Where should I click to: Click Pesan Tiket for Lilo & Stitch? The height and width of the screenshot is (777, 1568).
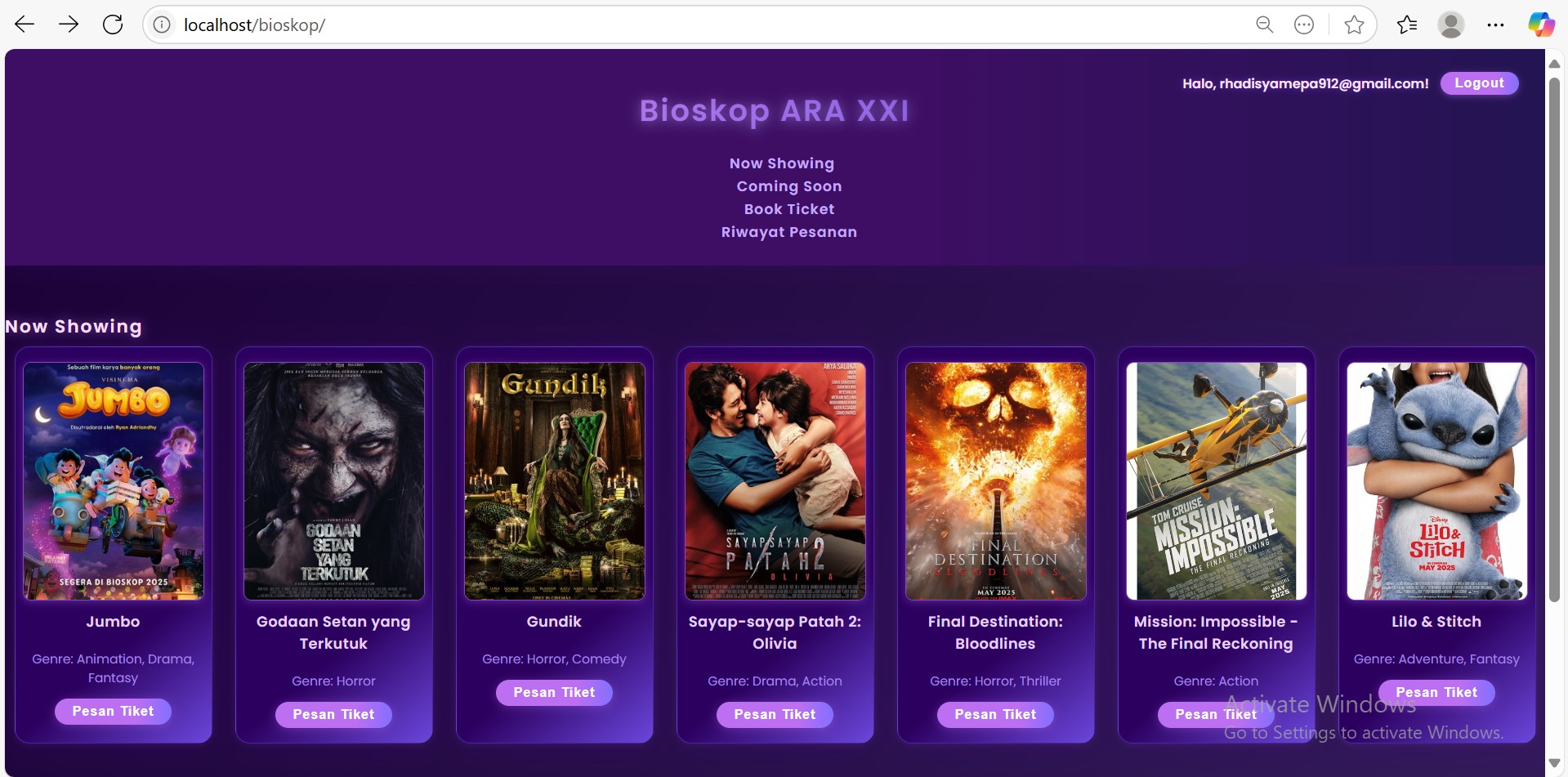coord(1436,692)
